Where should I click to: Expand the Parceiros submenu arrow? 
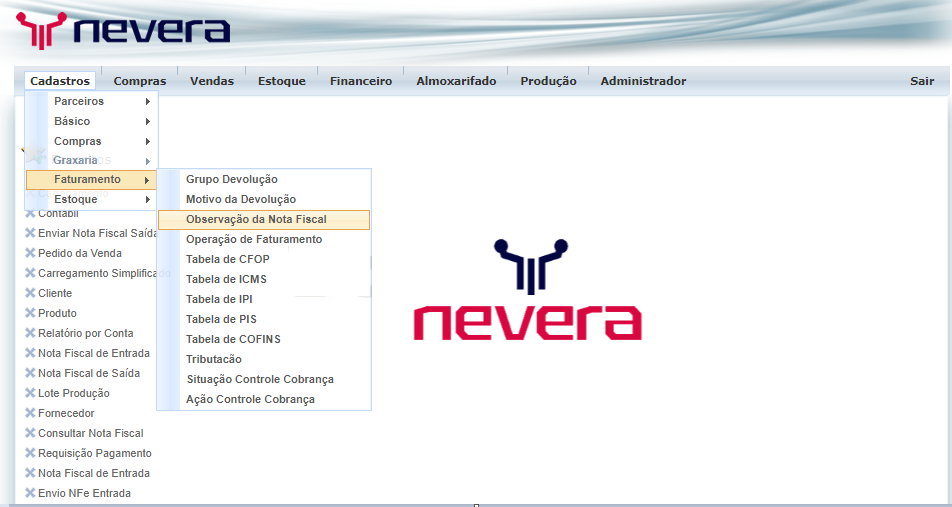[148, 101]
